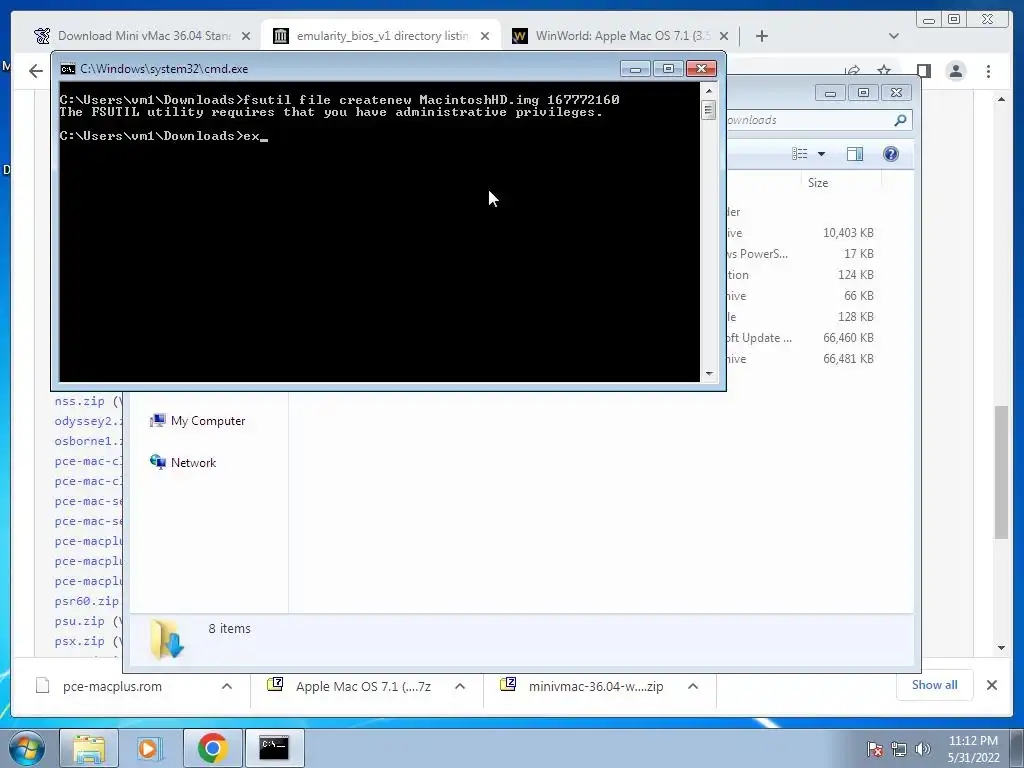This screenshot has width=1024, height=768.
Task: Open Chrome tab search chevron
Action: click(893, 36)
